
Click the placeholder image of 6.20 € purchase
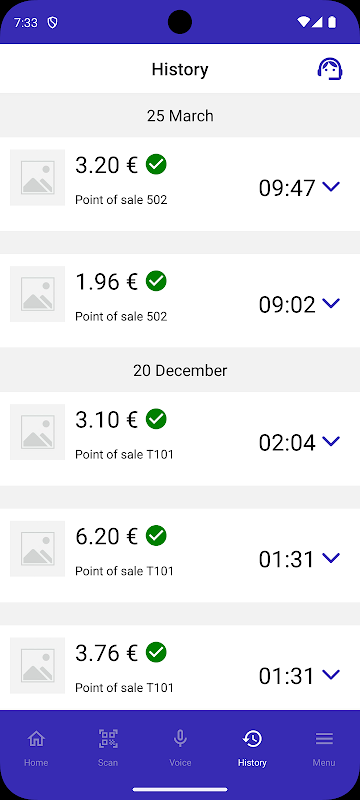pos(38,549)
